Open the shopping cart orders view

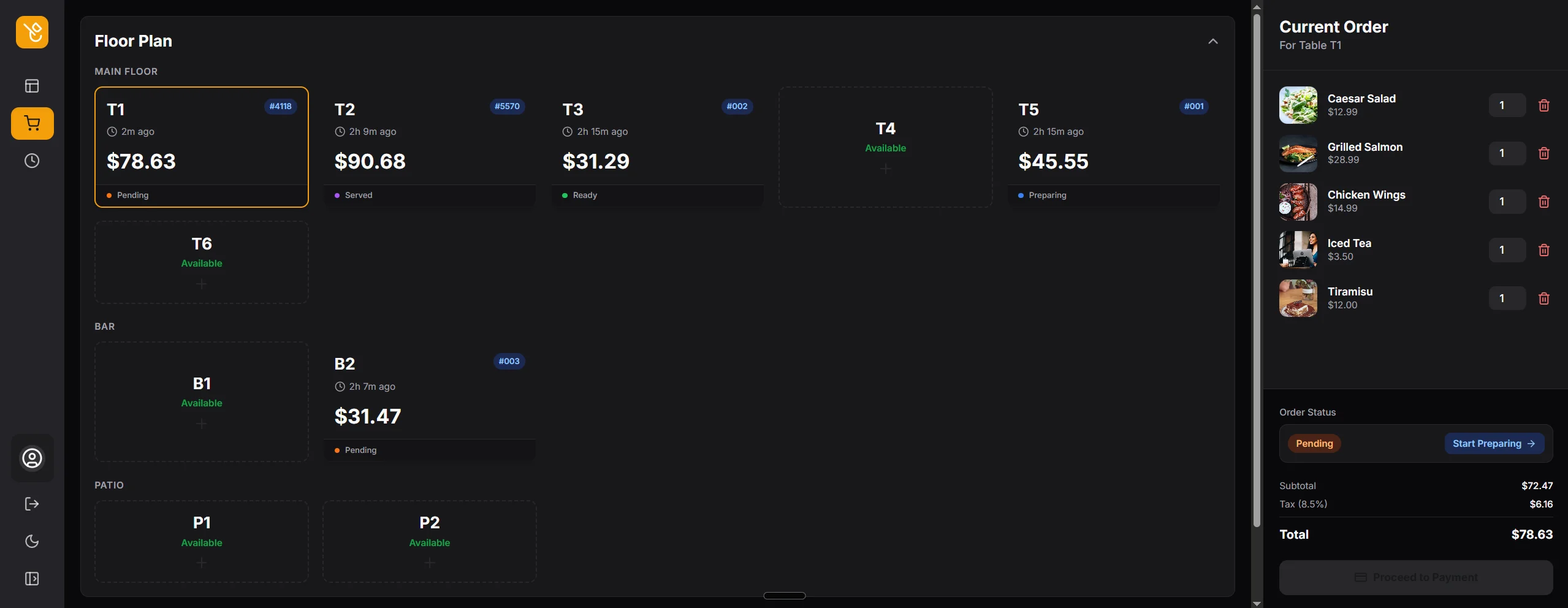32,124
